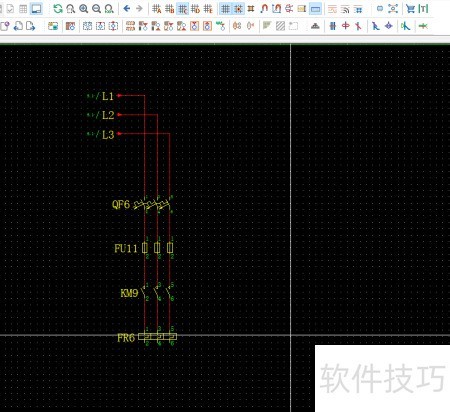Viewport: 450px width, 412px height.
Task: Click the purple diamond junction symbol
Action: (389, 26)
